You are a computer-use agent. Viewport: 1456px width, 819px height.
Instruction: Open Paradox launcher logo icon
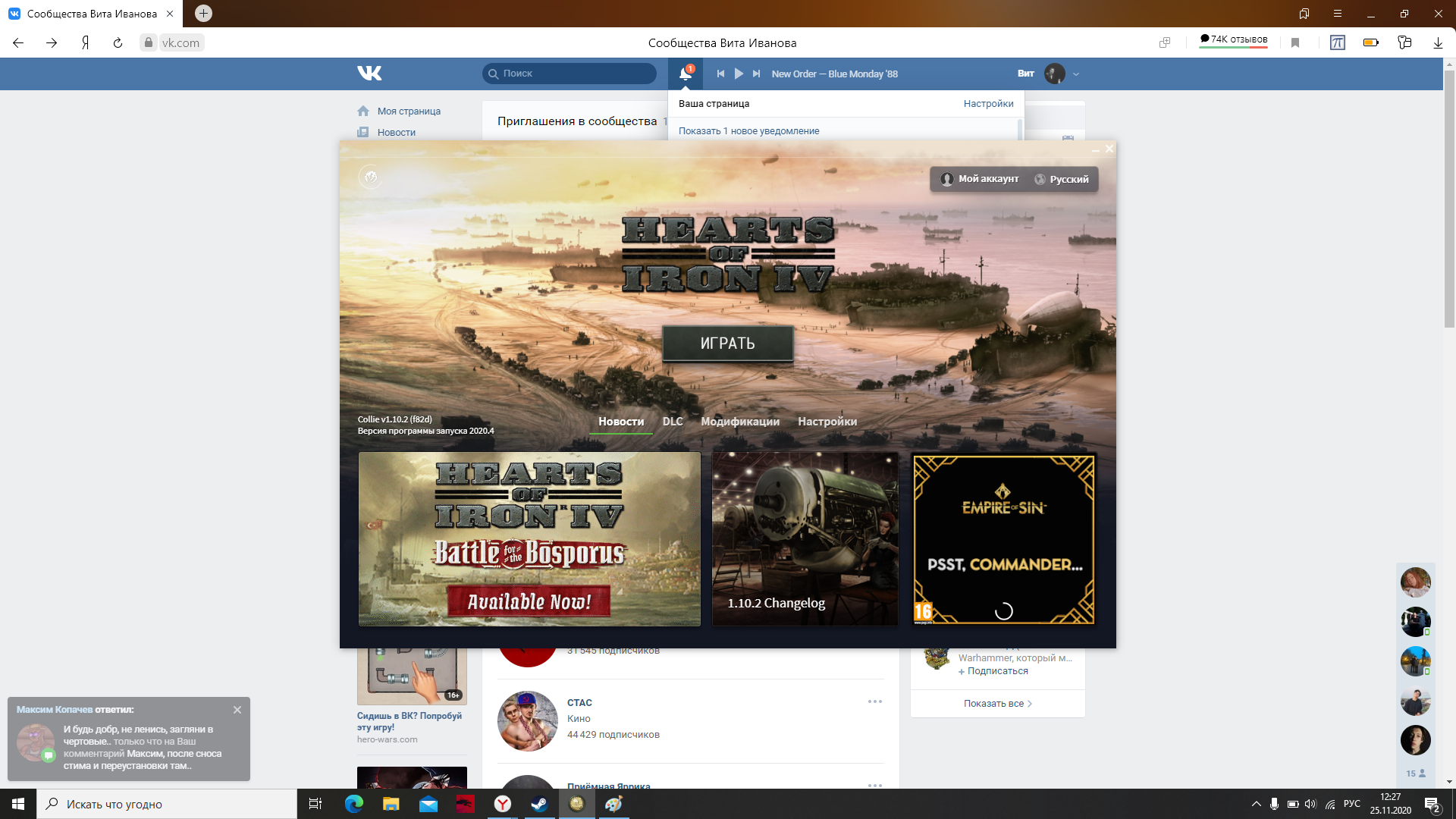tap(370, 177)
